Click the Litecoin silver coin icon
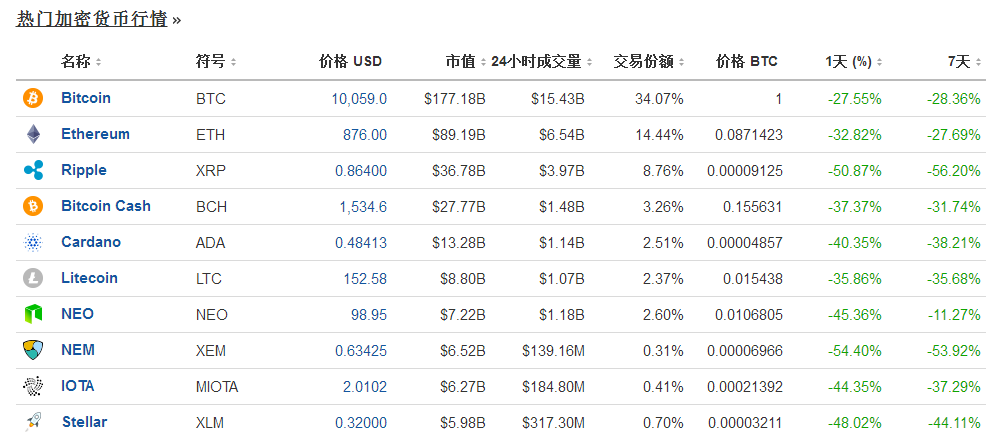Viewport: 991px width, 443px height. pos(33,278)
